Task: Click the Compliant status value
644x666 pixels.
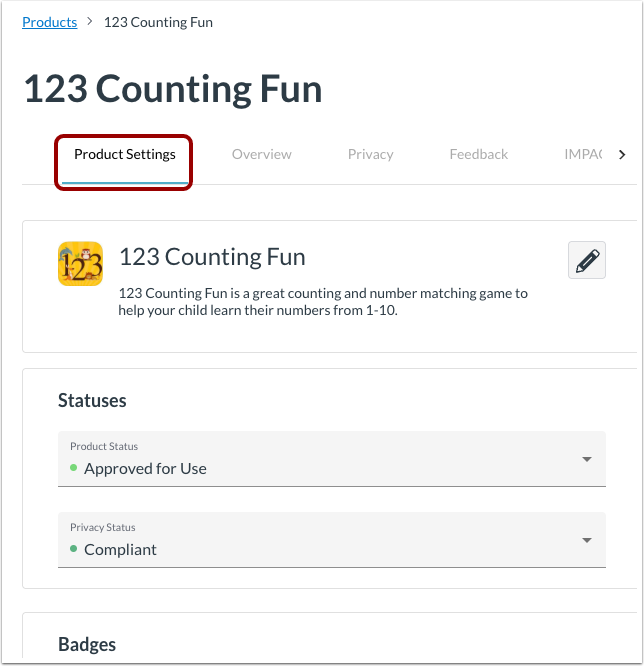Action: pyautogui.click(x=120, y=550)
